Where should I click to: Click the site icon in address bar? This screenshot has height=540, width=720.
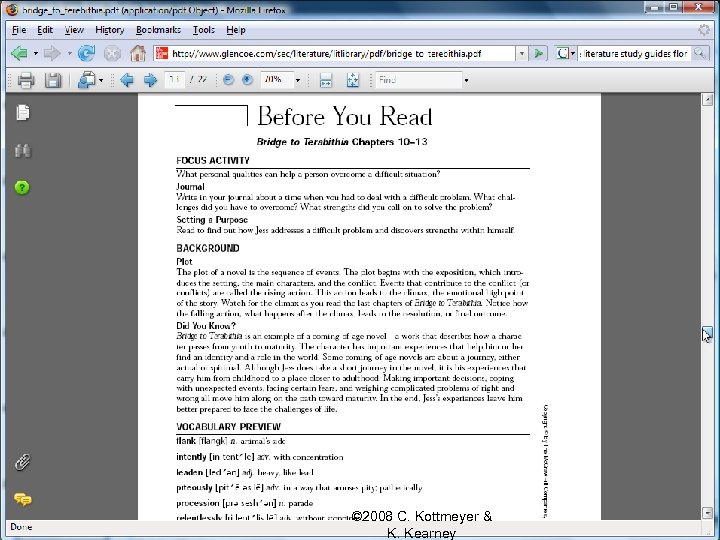pyautogui.click(x=161, y=53)
